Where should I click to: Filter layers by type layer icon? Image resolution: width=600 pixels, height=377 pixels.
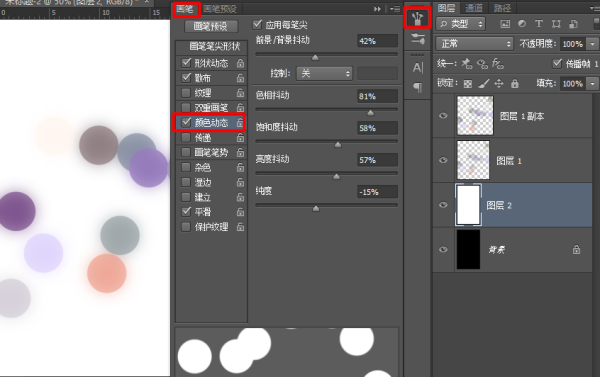pyautogui.click(x=539, y=24)
